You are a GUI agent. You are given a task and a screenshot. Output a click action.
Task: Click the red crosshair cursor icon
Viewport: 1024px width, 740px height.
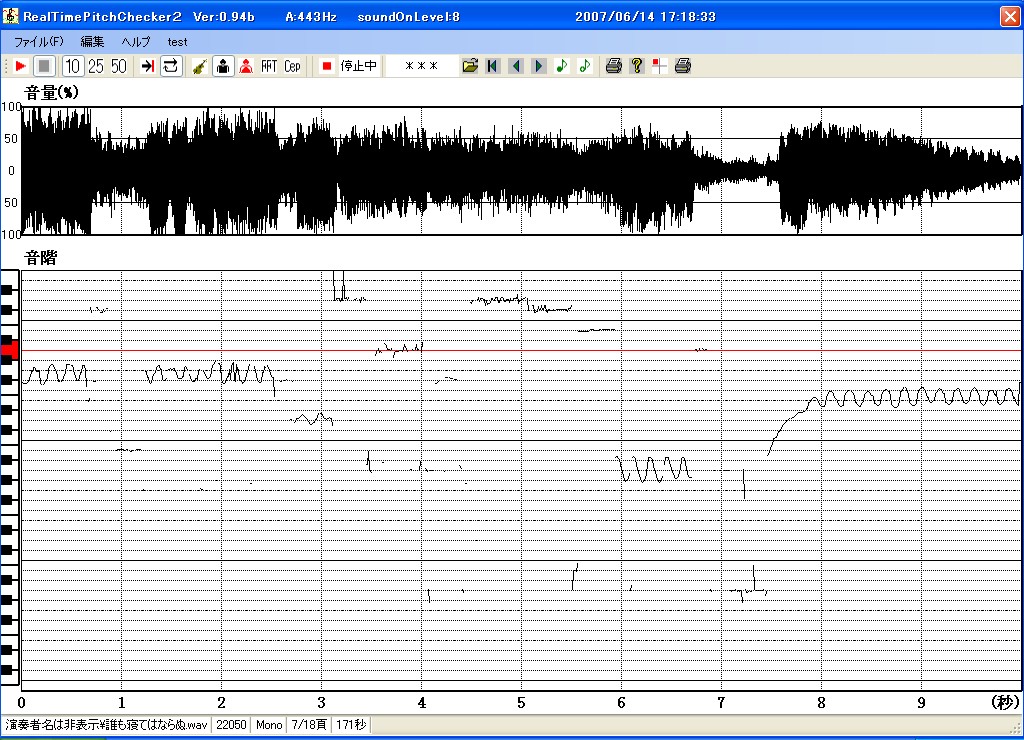point(660,66)
